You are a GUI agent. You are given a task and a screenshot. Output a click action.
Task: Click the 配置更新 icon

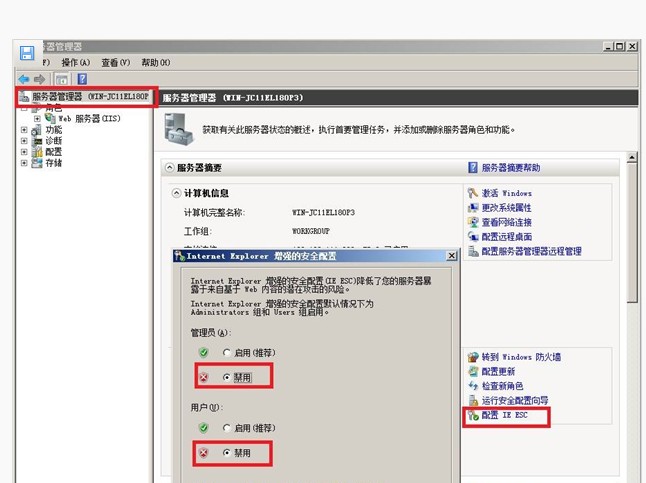(x=473, y=371)
